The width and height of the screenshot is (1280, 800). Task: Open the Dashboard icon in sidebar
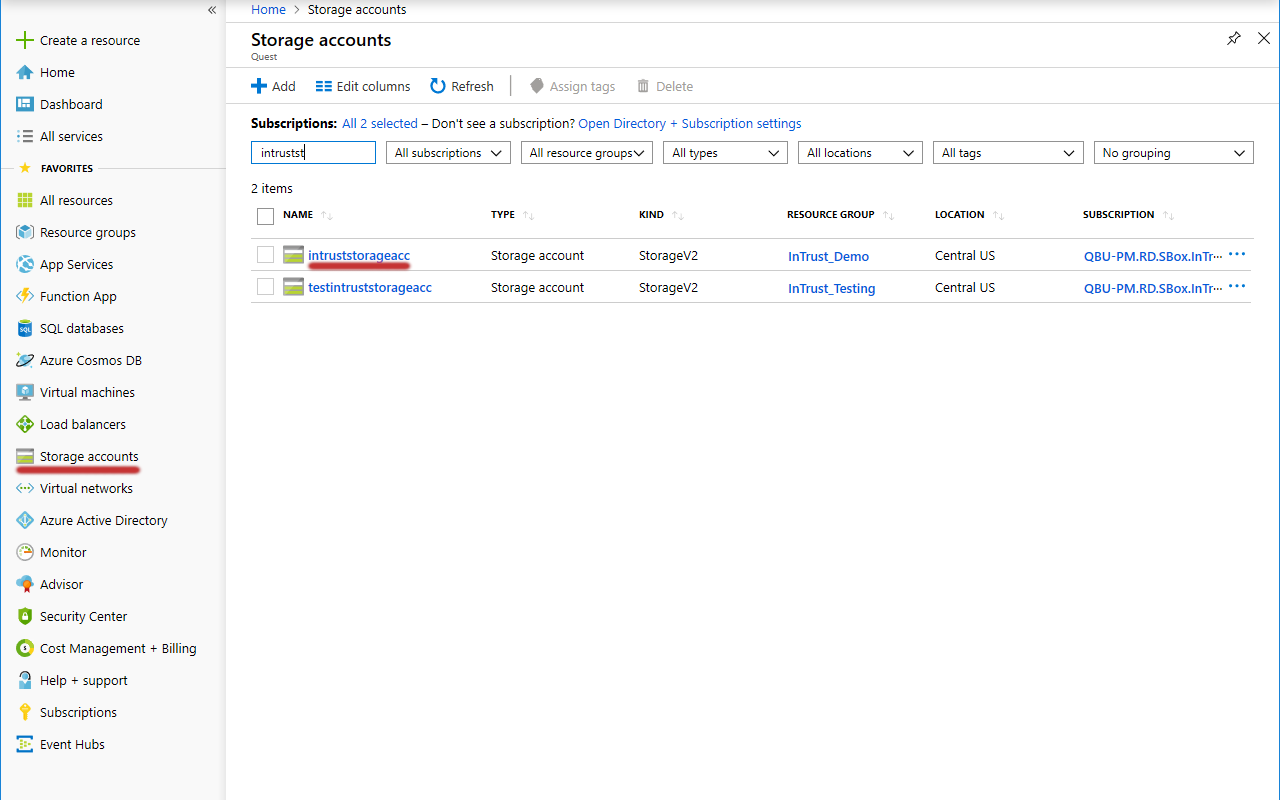(25, 105)
